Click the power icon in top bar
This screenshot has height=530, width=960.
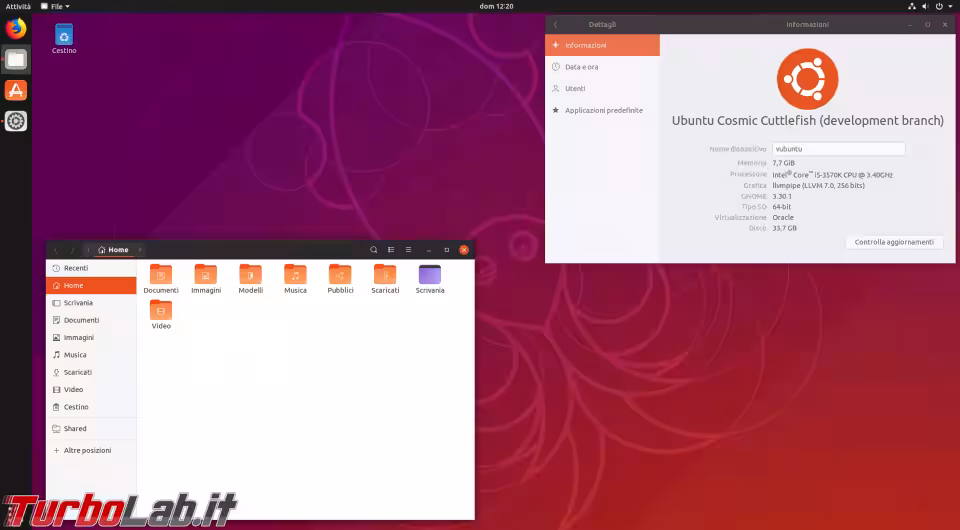pyautogui.click(x=939, y=6)
